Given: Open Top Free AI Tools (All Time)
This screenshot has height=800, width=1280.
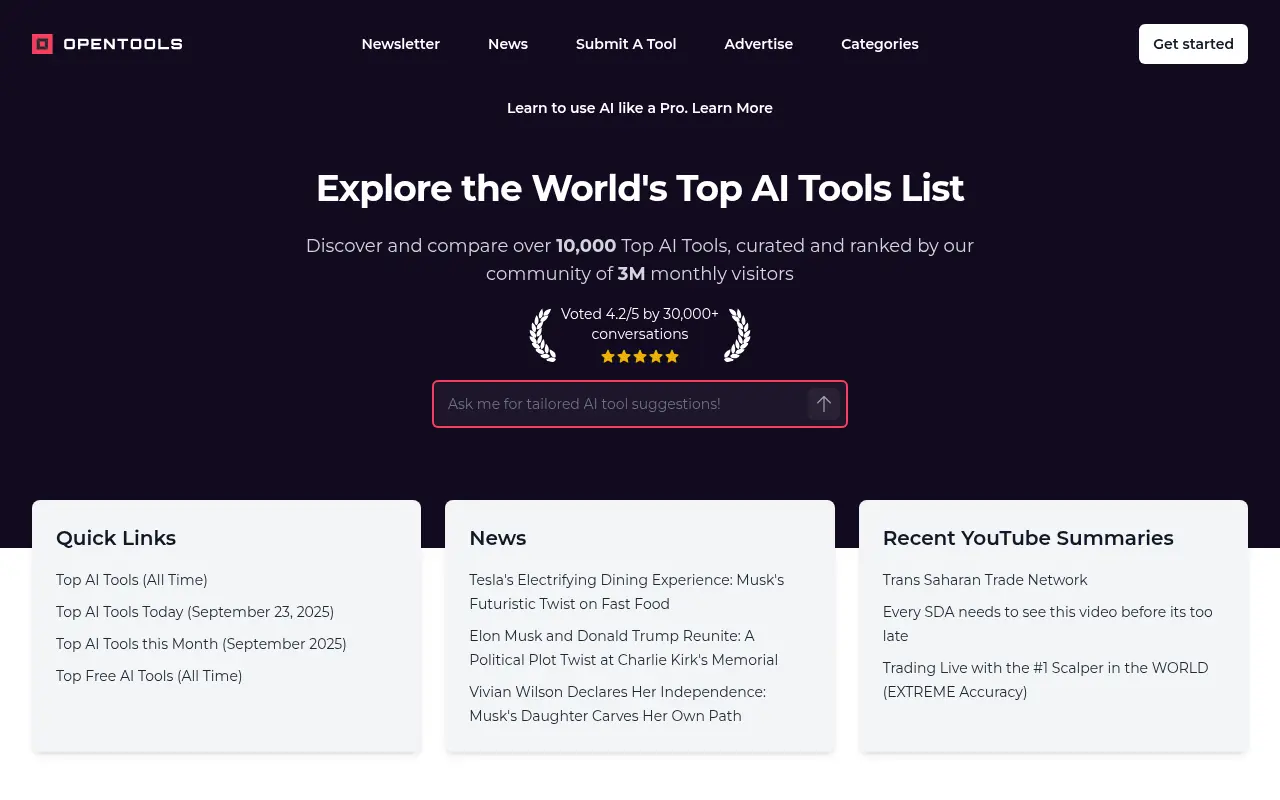Looking at the screenshot, I should [x=148, y=676].
